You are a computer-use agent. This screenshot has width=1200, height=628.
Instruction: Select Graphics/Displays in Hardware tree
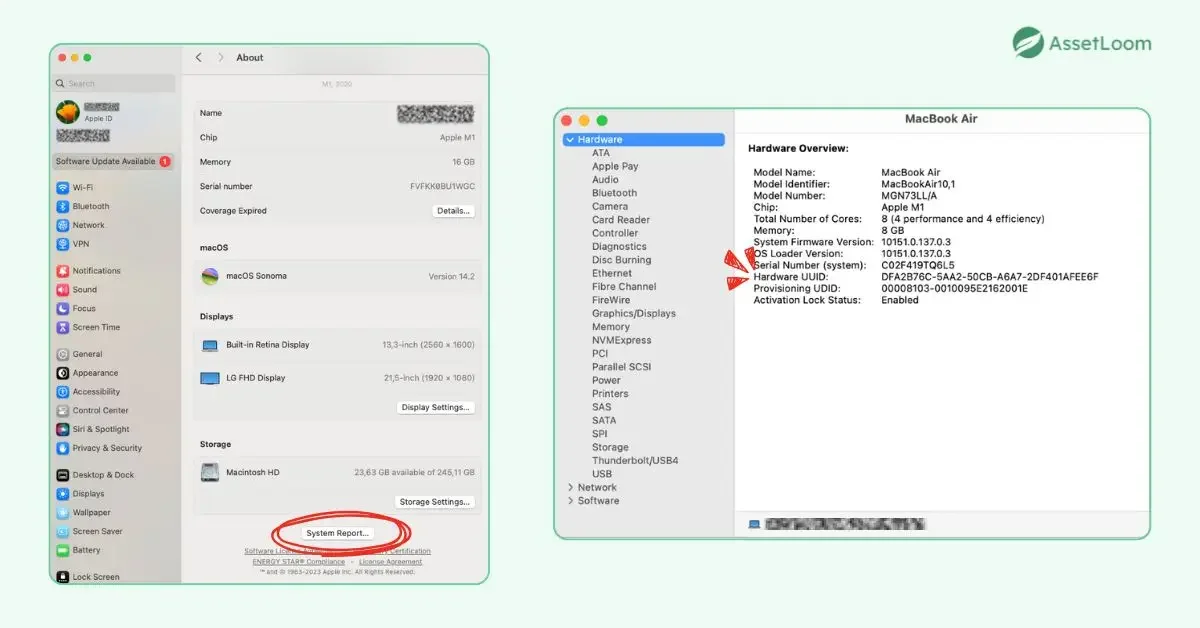[x=634, y=313]
